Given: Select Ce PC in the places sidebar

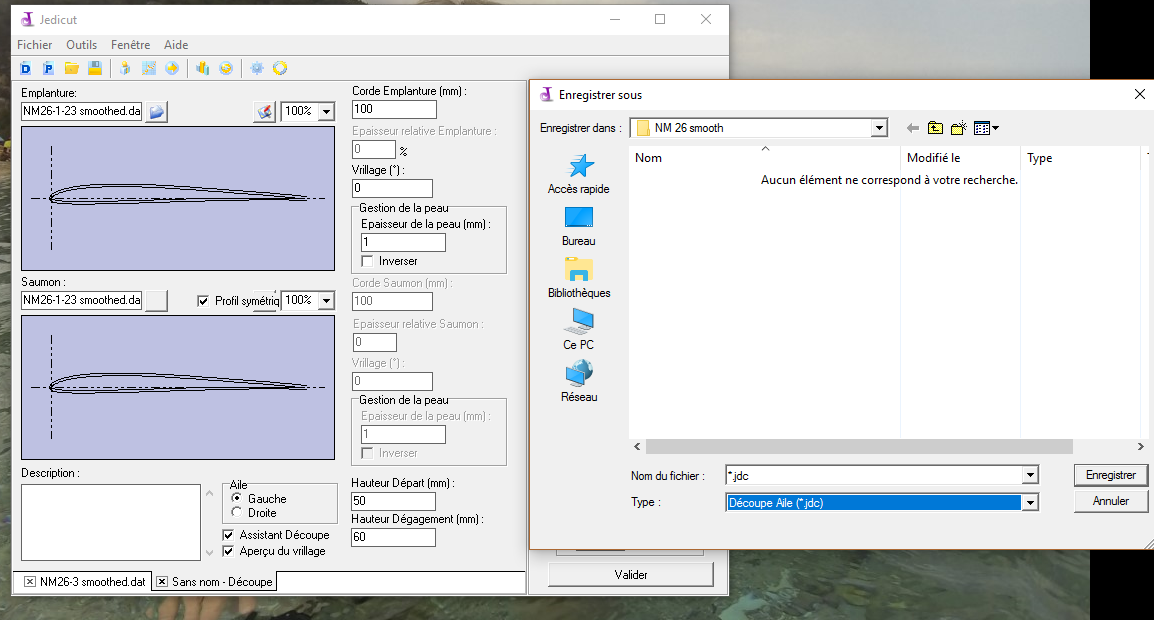Looking at the screenshot, I should 578,329.
